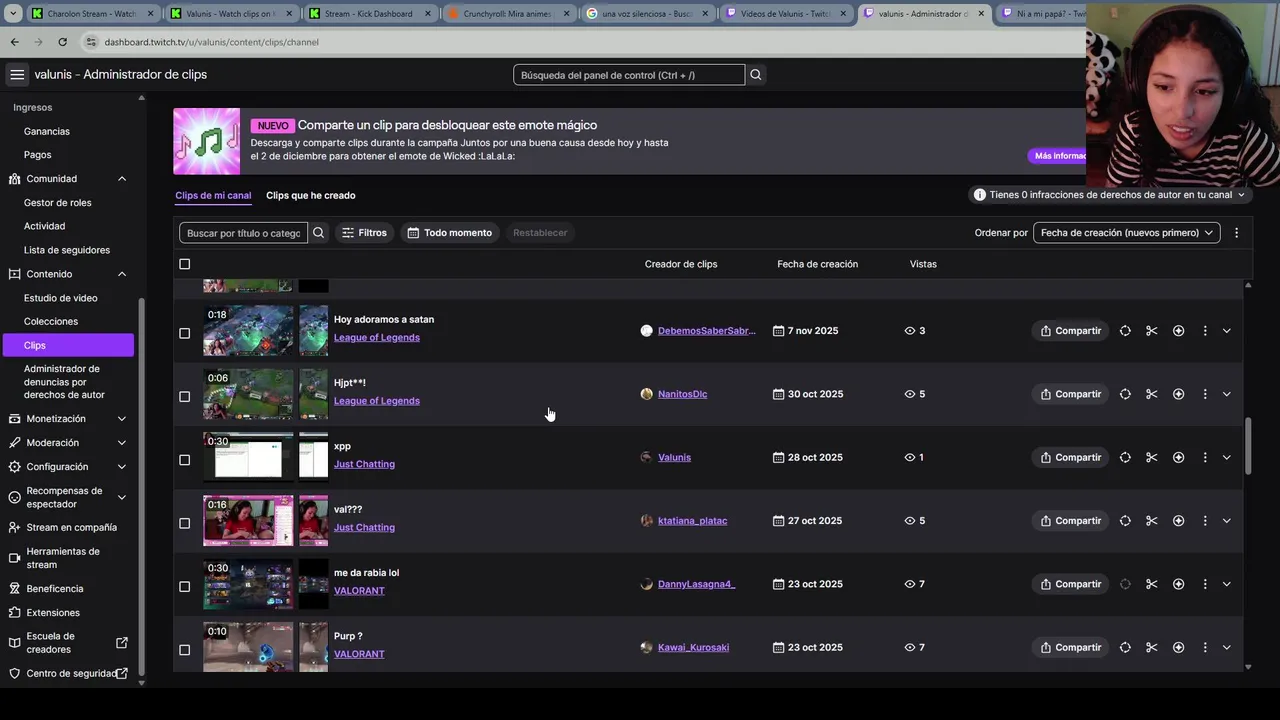The image size is (1280, 720).
Task: Open creator link 'ktatiana_platac'
Action: (x=692, y=521)
